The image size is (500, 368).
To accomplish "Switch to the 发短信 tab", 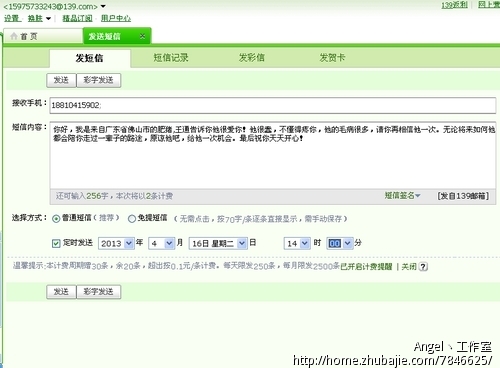I will pos(90,58).
